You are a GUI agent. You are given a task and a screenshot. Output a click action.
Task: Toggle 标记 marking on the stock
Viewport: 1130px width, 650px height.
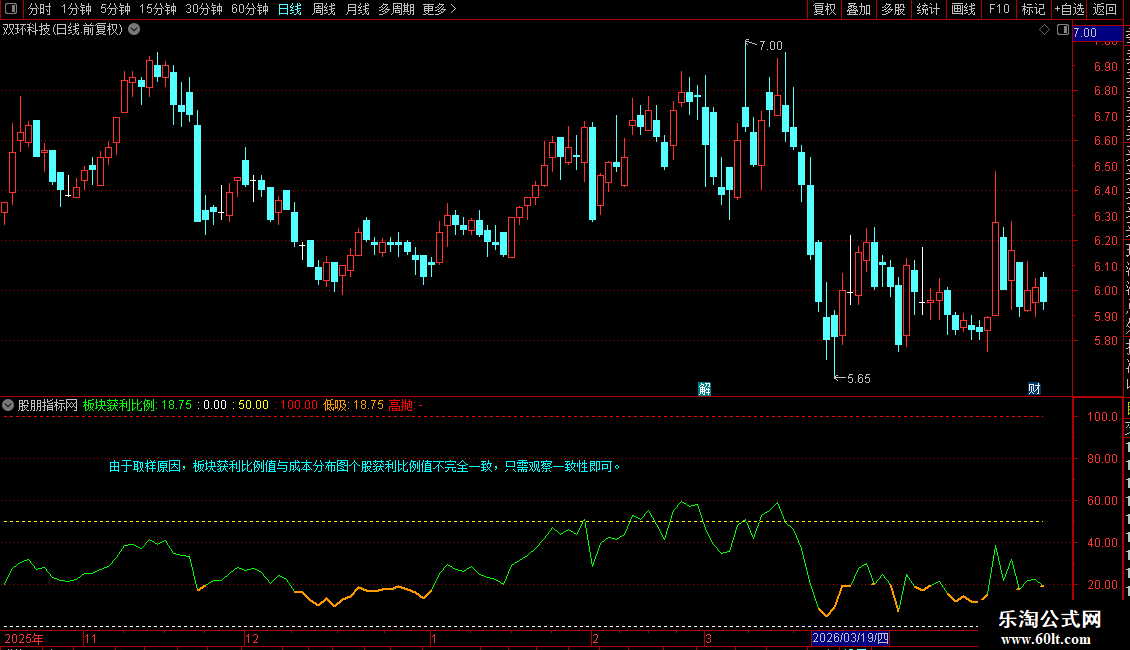click(1033, 9)
